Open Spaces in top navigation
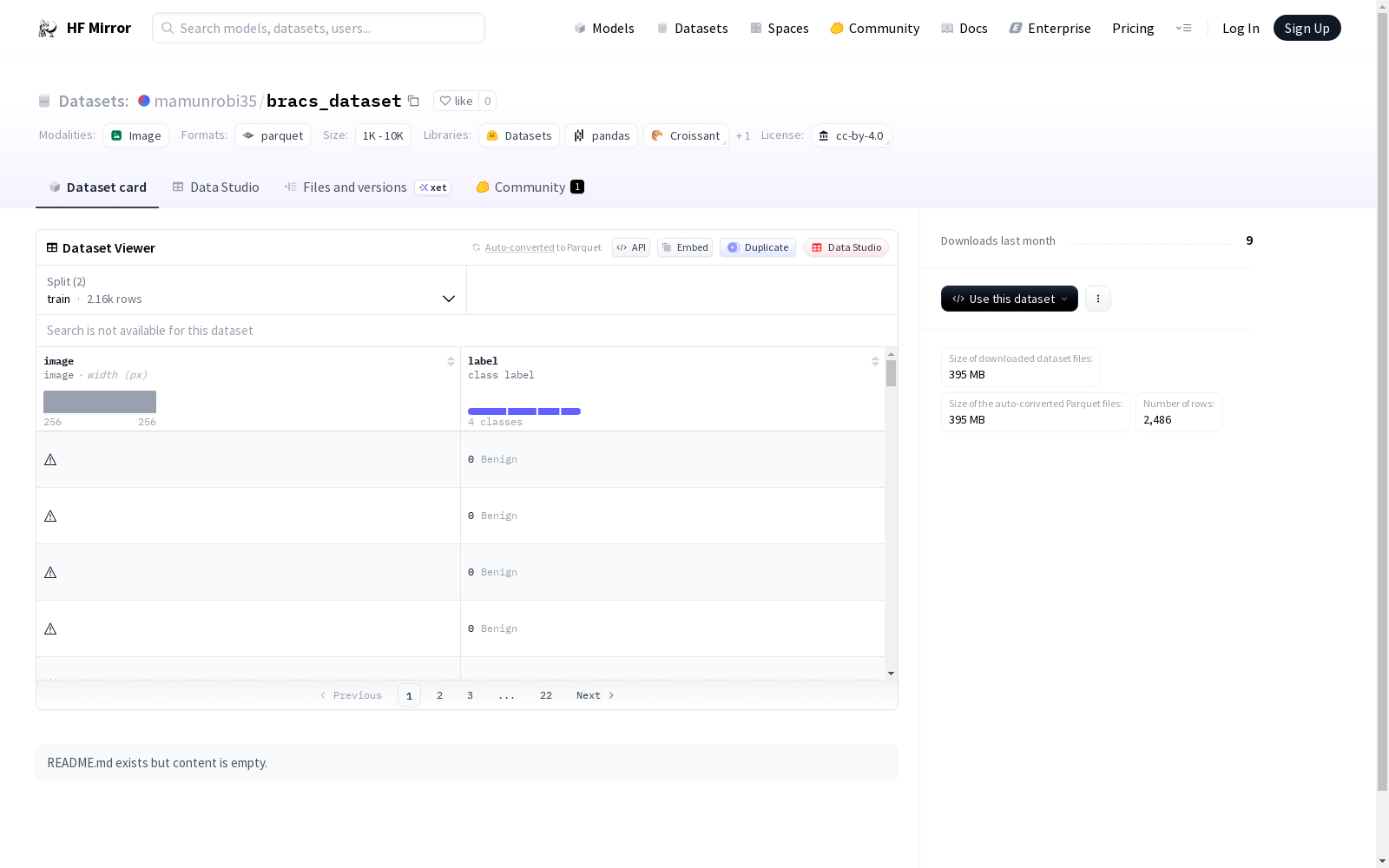Viewport: 1389px width, 868px height. (780, 29)
